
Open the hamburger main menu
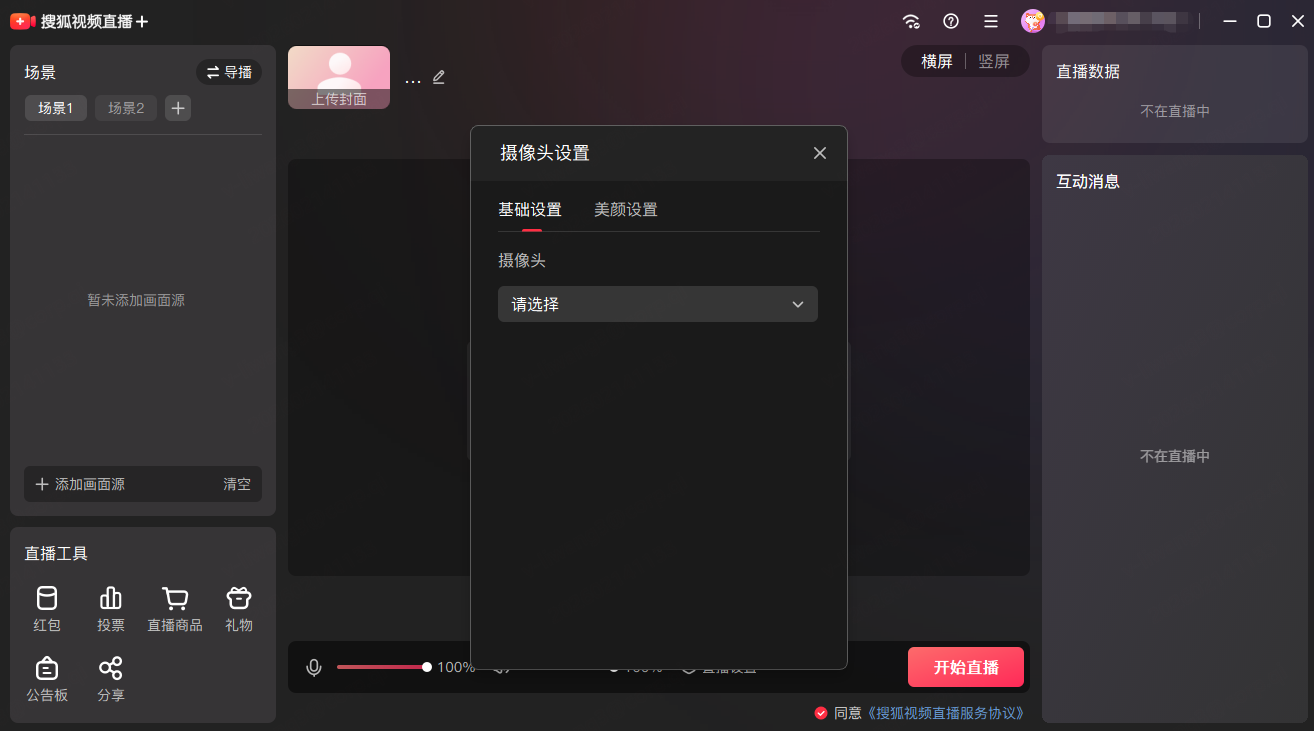(991, 21)
